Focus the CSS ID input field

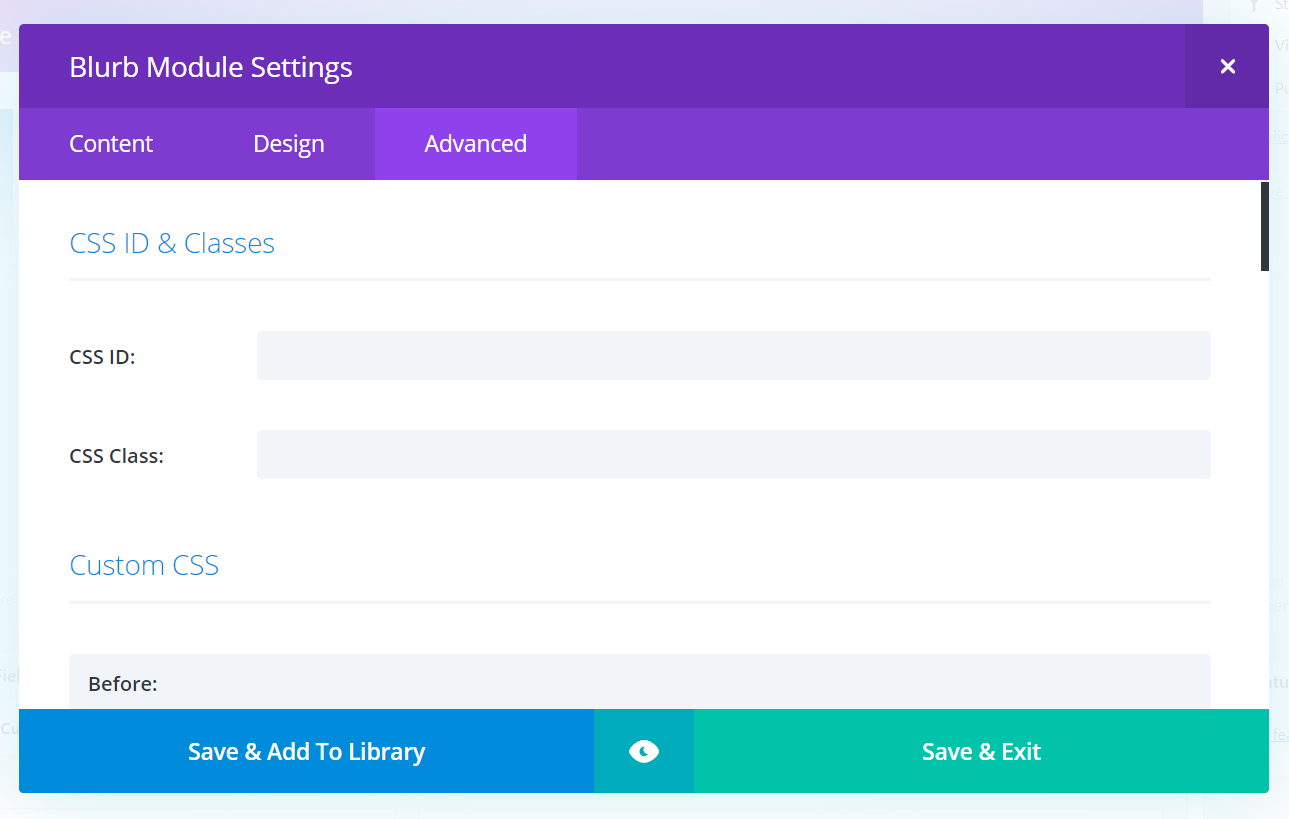tap(734, 356)
